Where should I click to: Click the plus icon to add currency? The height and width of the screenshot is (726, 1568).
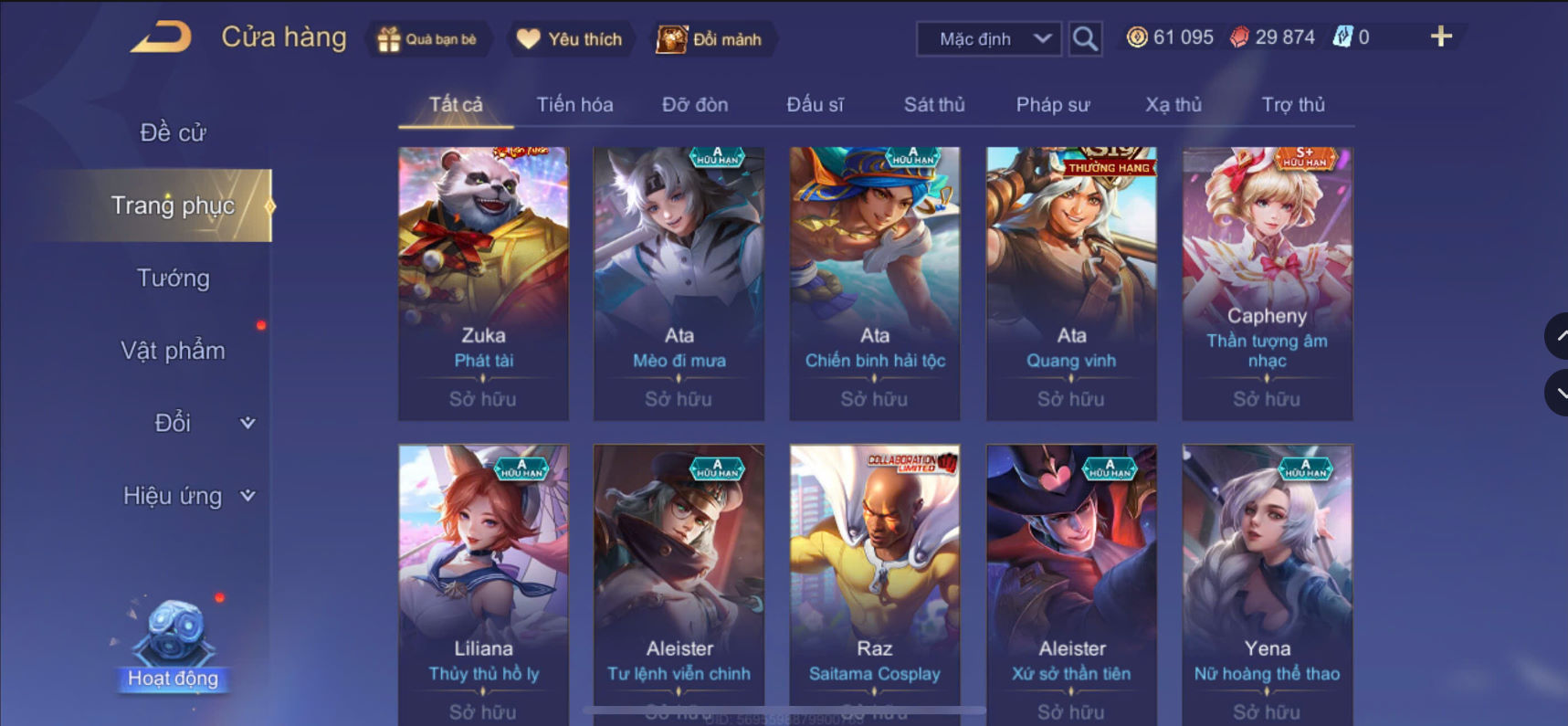click(1441, 37)
